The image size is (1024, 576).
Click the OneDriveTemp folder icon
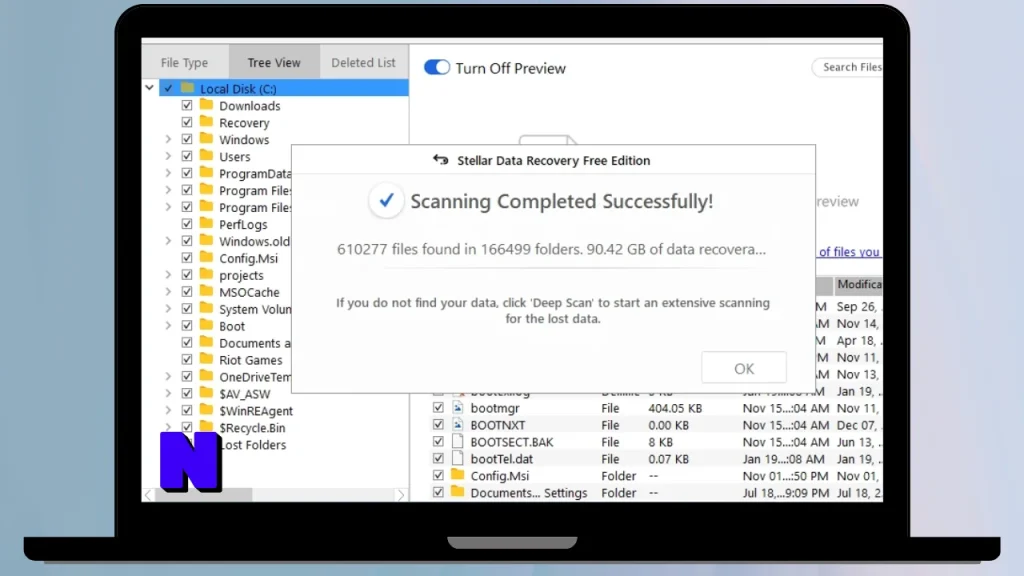[x=206, y=376]
